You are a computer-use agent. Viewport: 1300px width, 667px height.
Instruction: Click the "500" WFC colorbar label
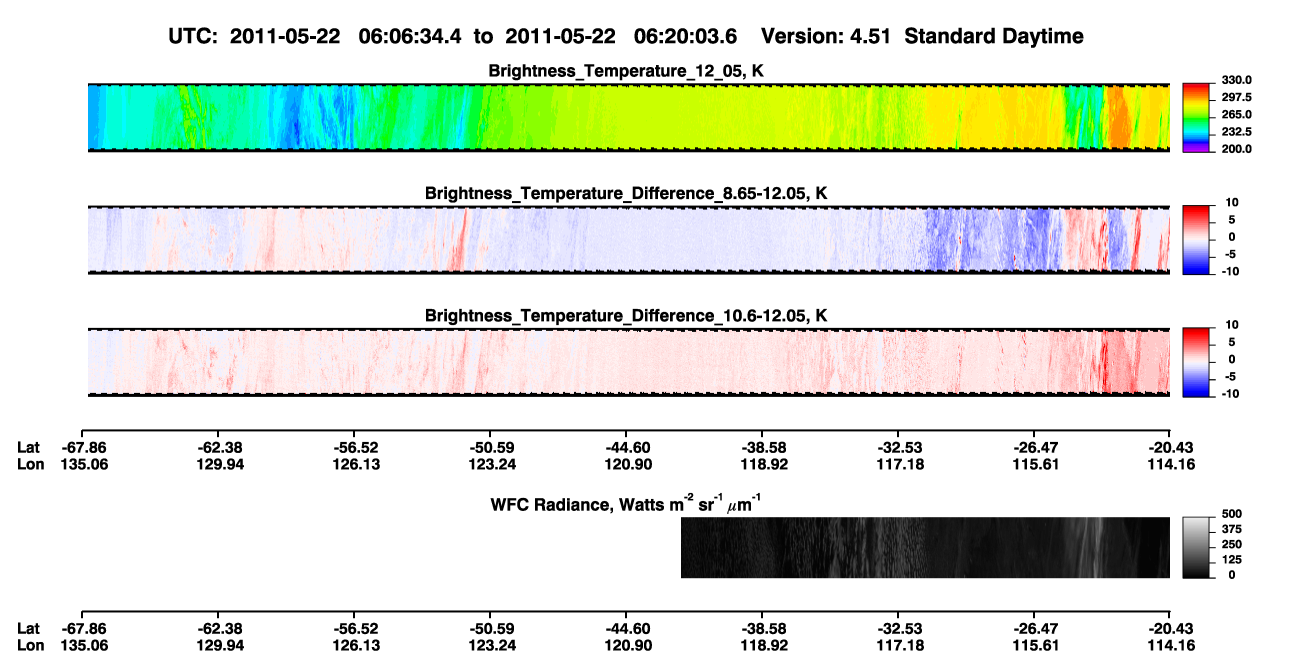click(1233, 514)
